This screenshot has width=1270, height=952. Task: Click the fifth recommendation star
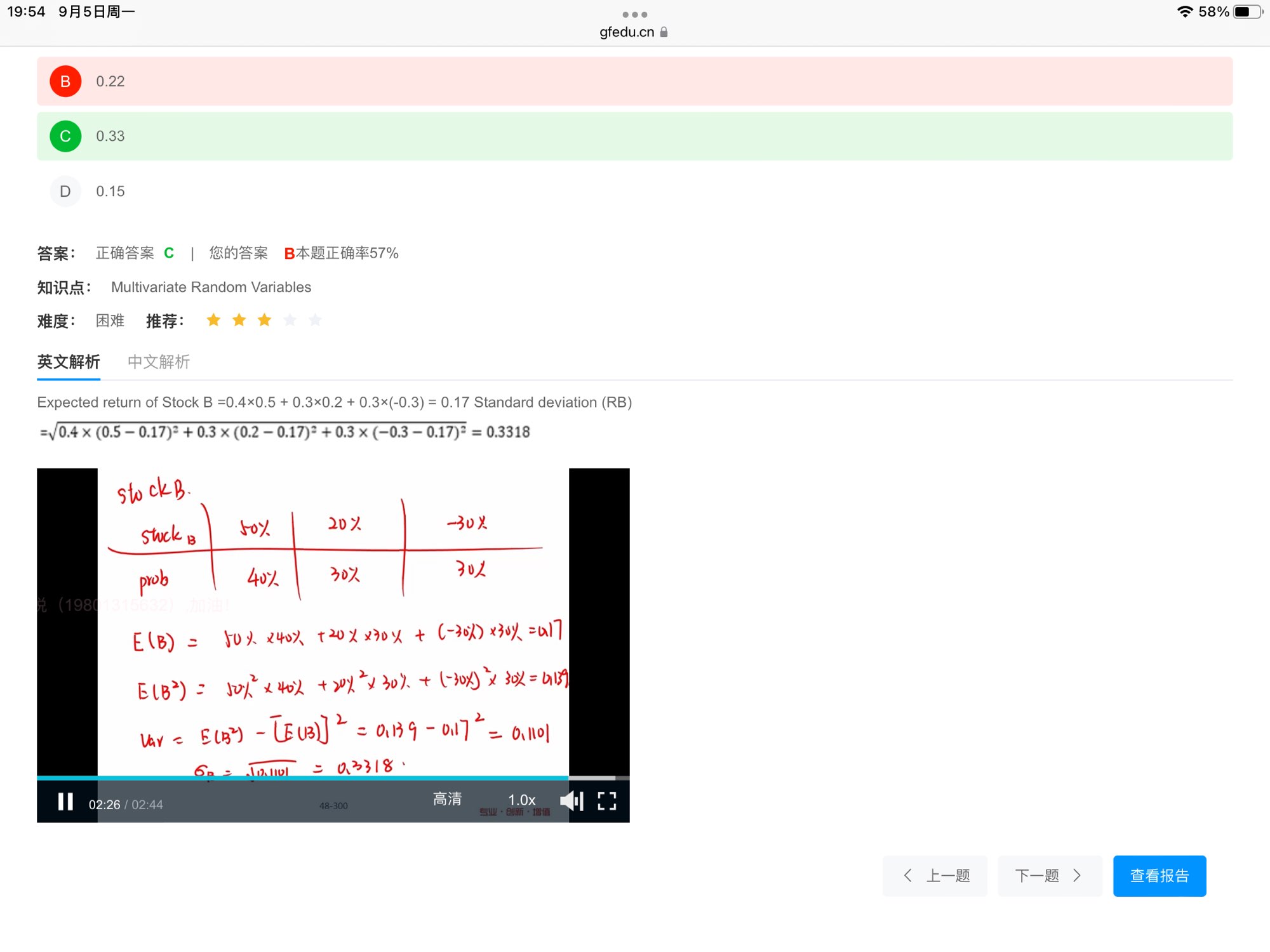[315, 320]
